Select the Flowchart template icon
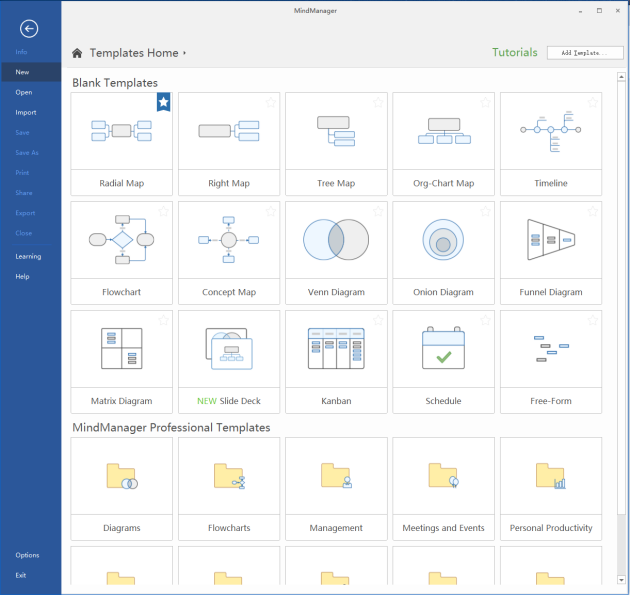 tap(121, 238)
